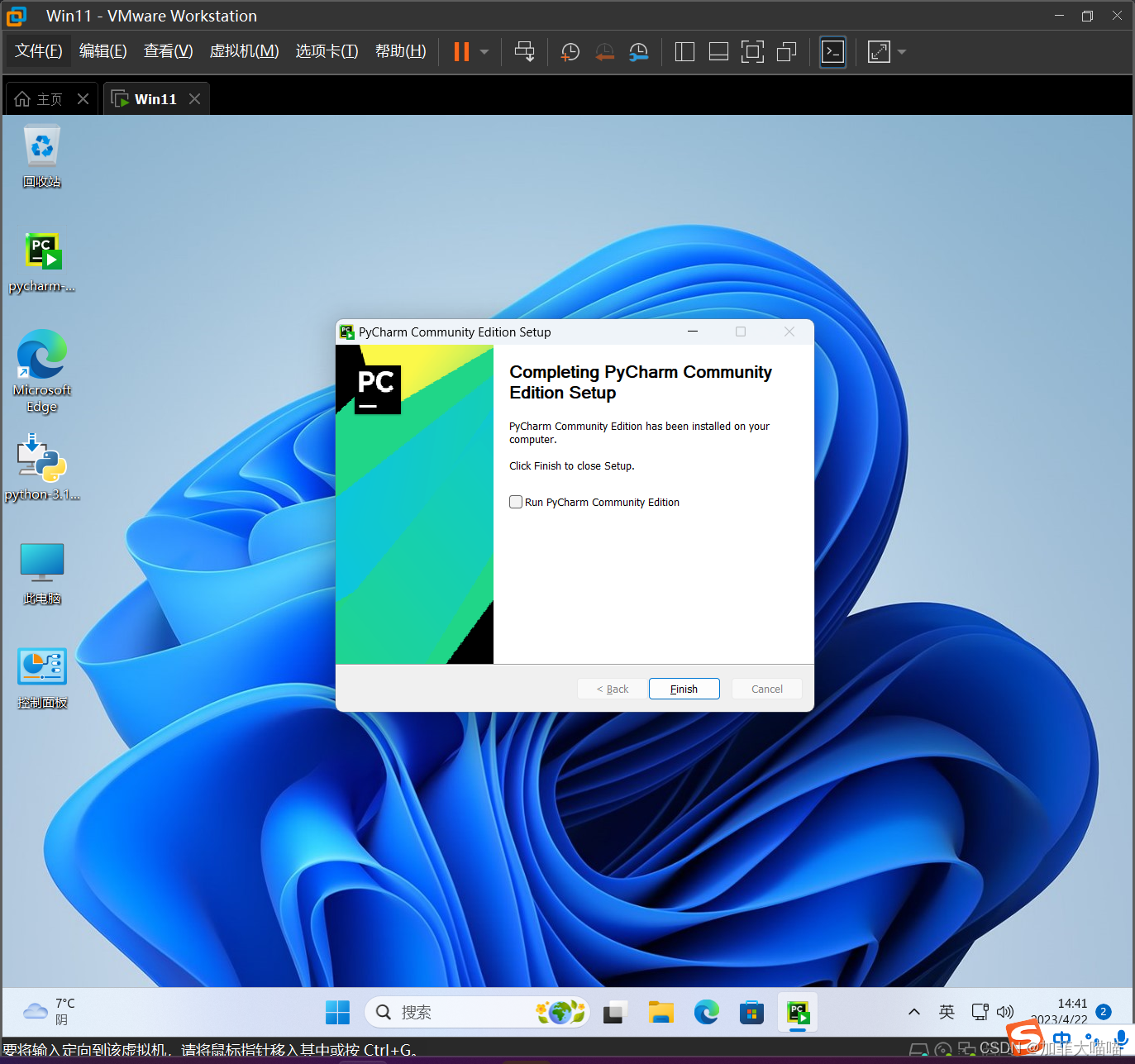Select the 回收站 recycle bin desktop icon
This screenshot has height=1064, width=1135.
tap(42, 156)
